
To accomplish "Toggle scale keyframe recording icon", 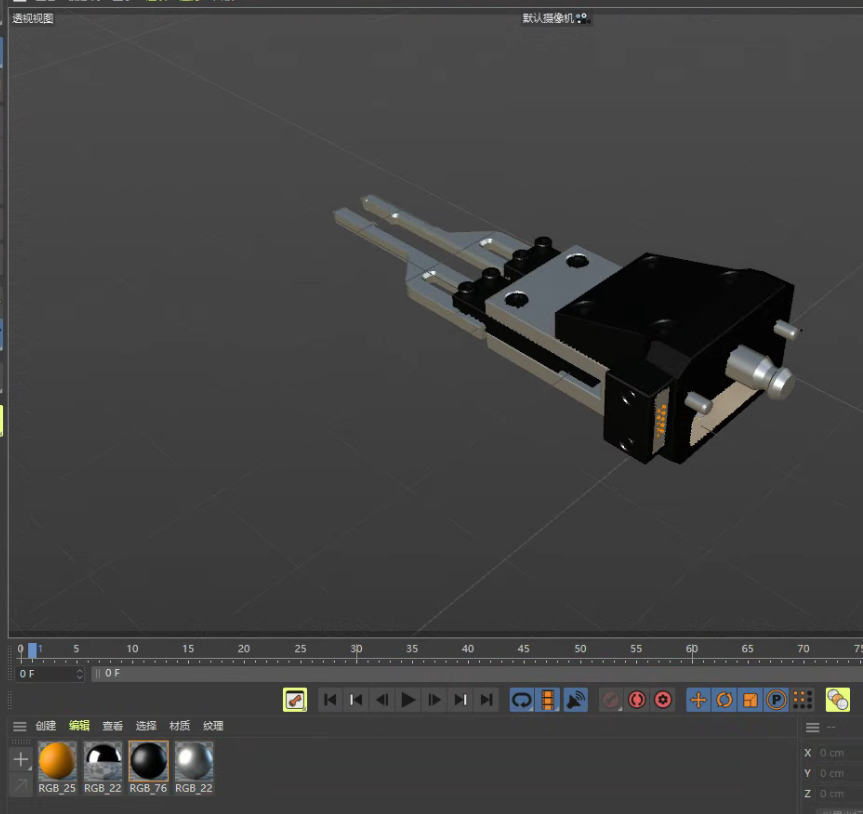I will (x=750, y=700).
